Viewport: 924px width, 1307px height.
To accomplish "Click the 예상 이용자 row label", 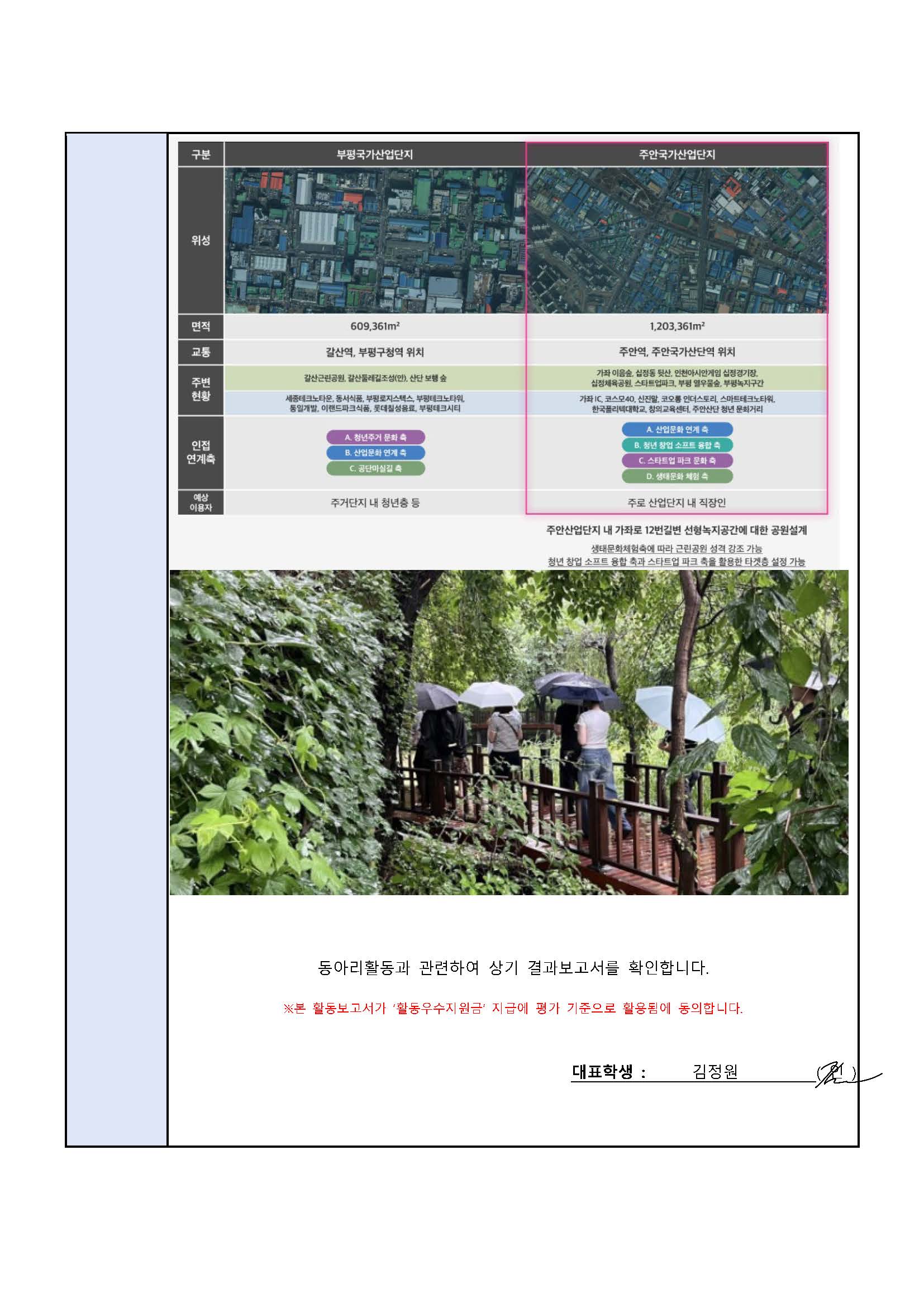I will (x=201, y=502).
